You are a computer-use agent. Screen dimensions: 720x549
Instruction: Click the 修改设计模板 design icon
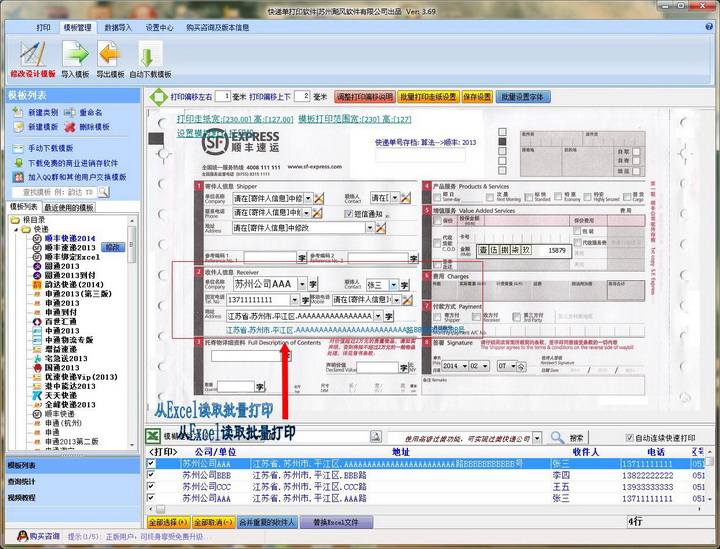click(x=32, y=54)
